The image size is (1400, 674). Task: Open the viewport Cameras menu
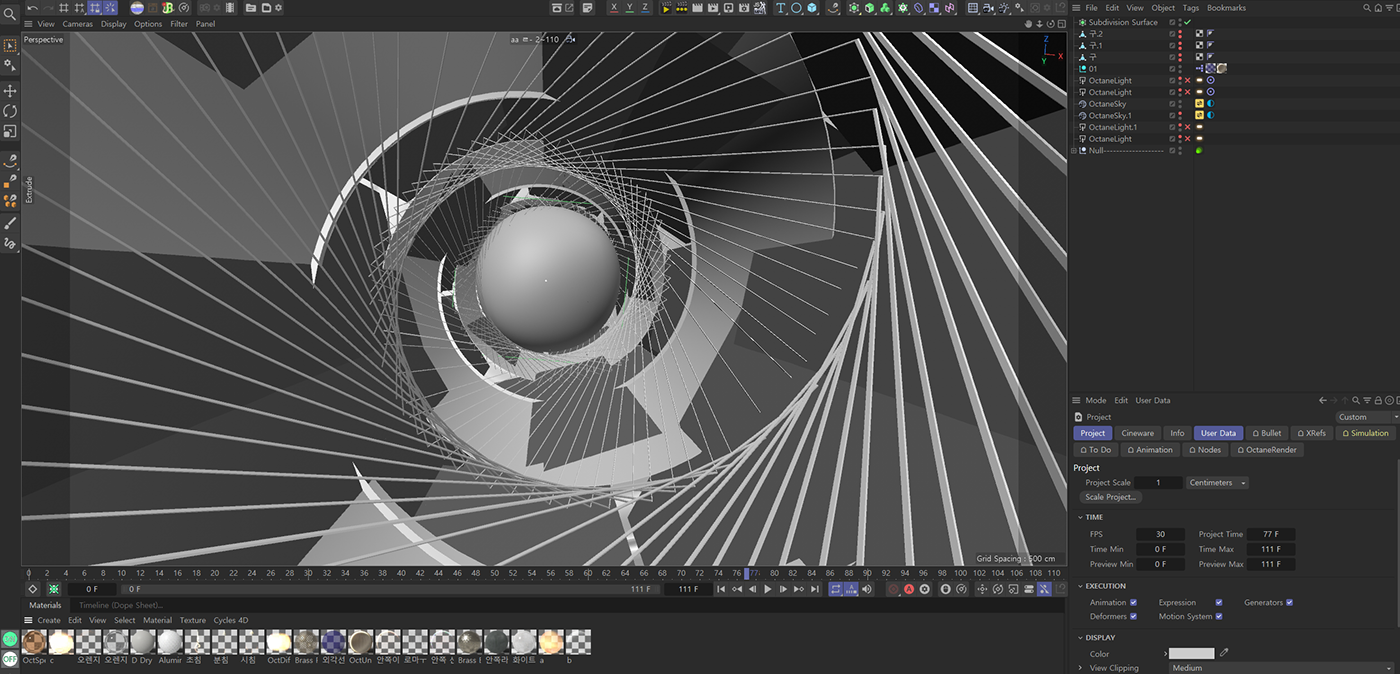pos(78,24)
